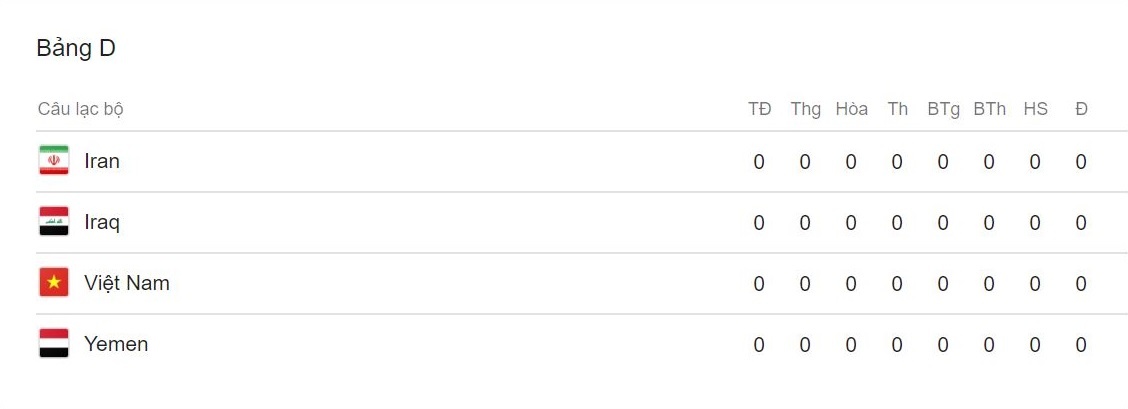Click the Đ points column header

tap(1081, 109)
